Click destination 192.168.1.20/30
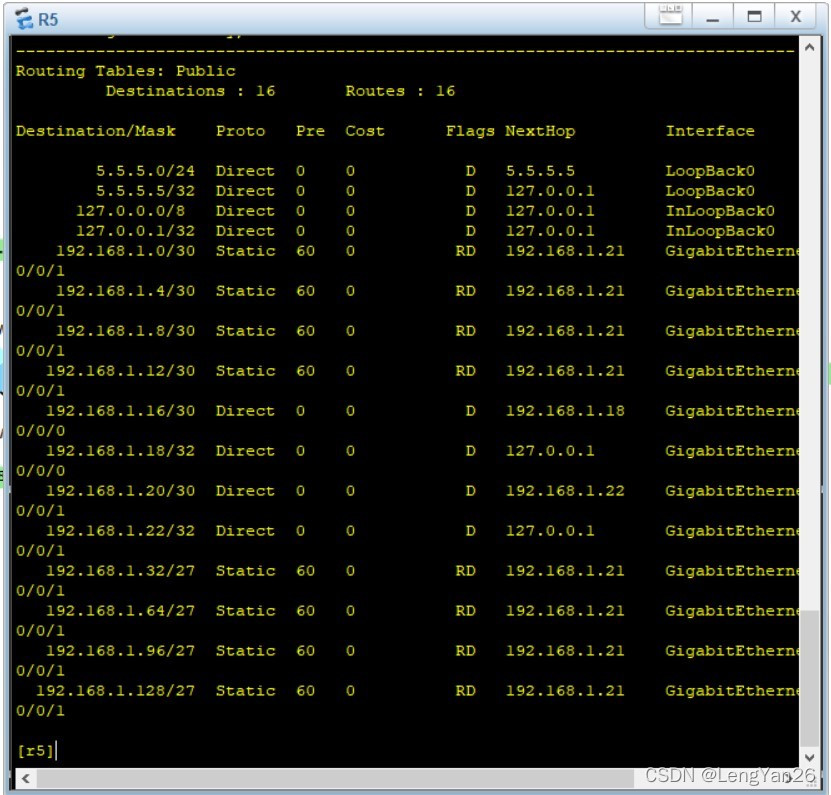Screen dimensions: 831x795 click(120, 491)
